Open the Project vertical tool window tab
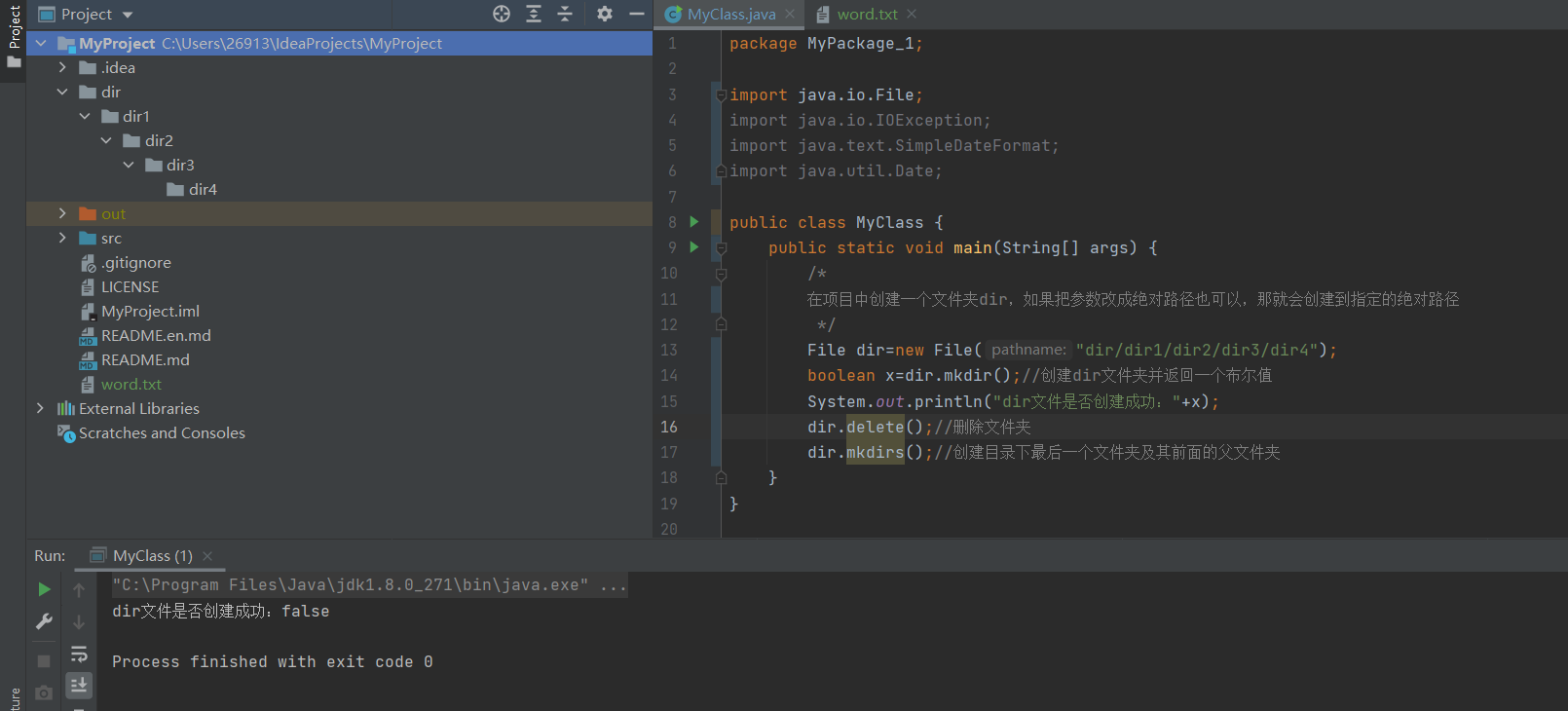The image size is (1568, 711). pos(14,36)
